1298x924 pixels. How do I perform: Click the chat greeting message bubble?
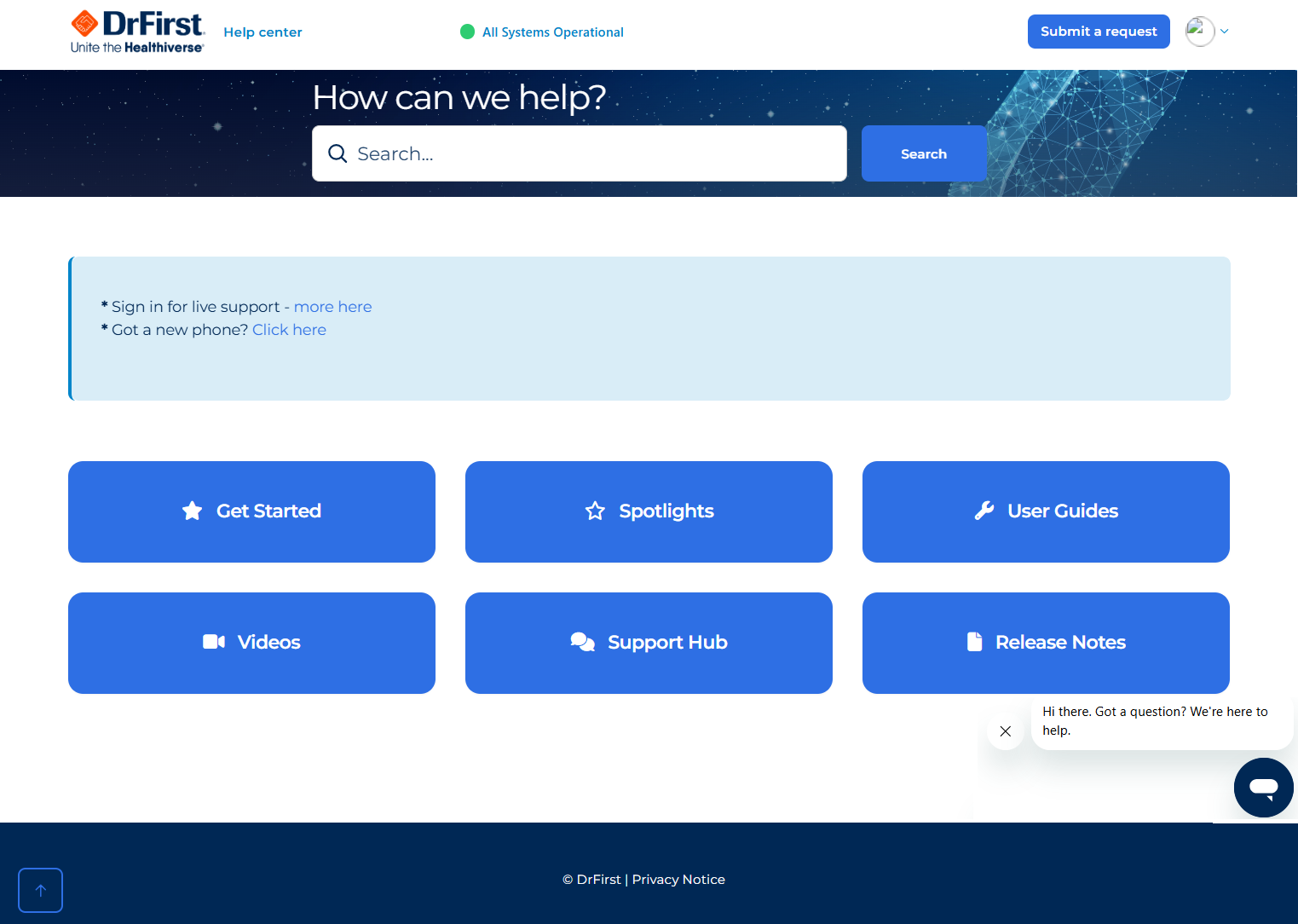1162,721
